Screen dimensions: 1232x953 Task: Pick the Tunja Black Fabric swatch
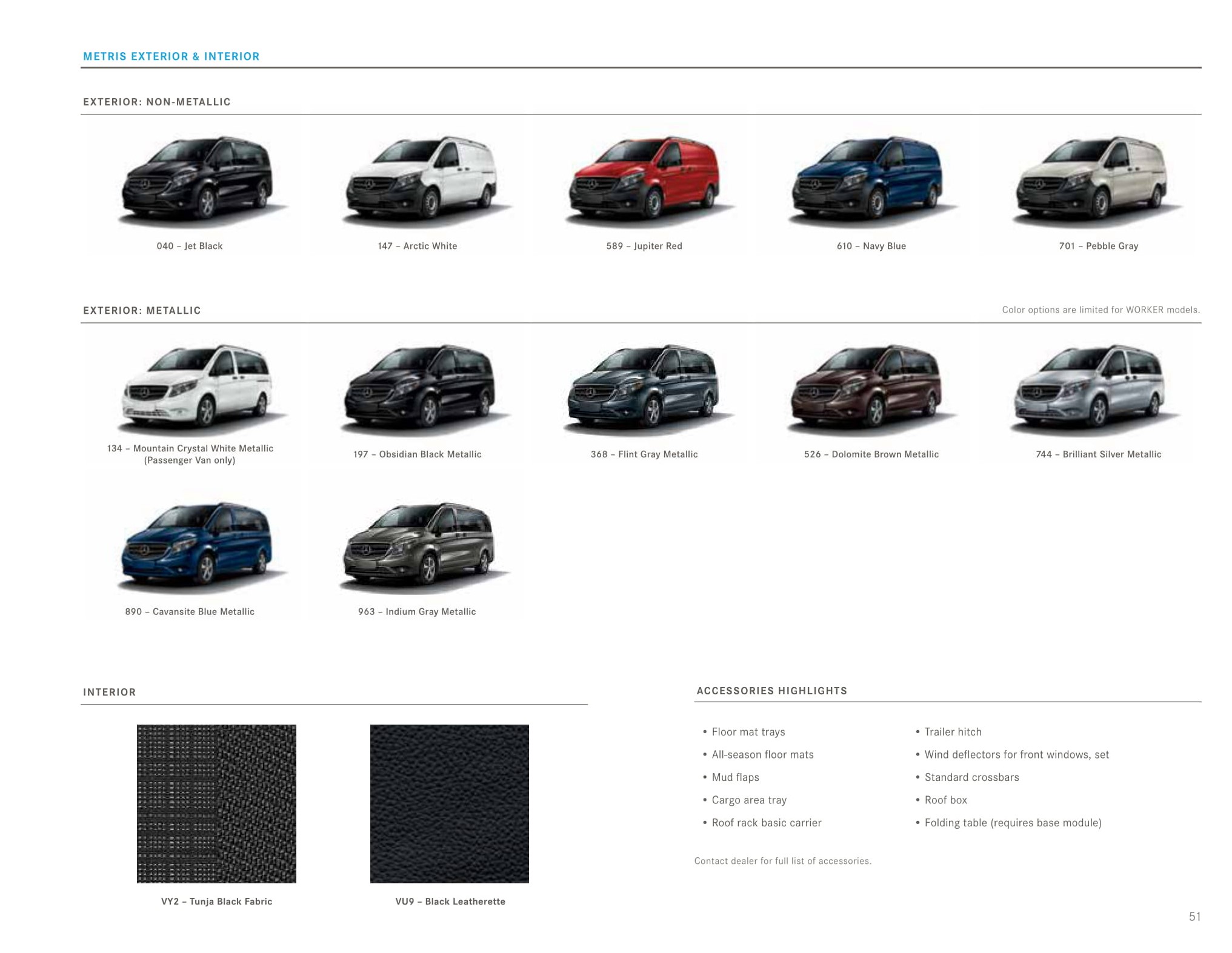coord(216,803)
